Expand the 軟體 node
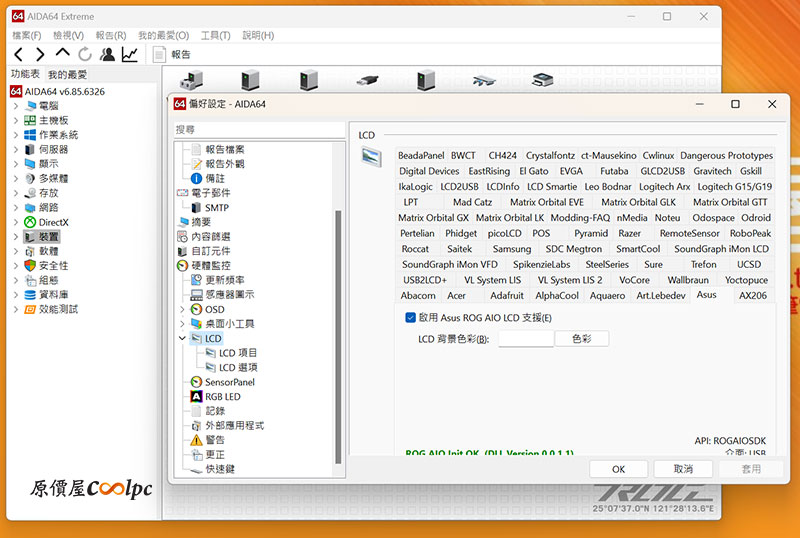800x538 pixels. coord(16,251)
